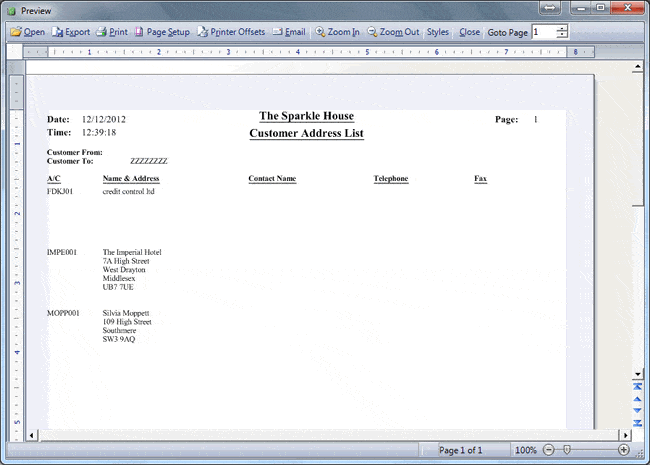Jump to last page using bottom arrow
Image resolution: width=650 pixels, height=465 pixels.
pyautogui.click(x=638, y=423)
